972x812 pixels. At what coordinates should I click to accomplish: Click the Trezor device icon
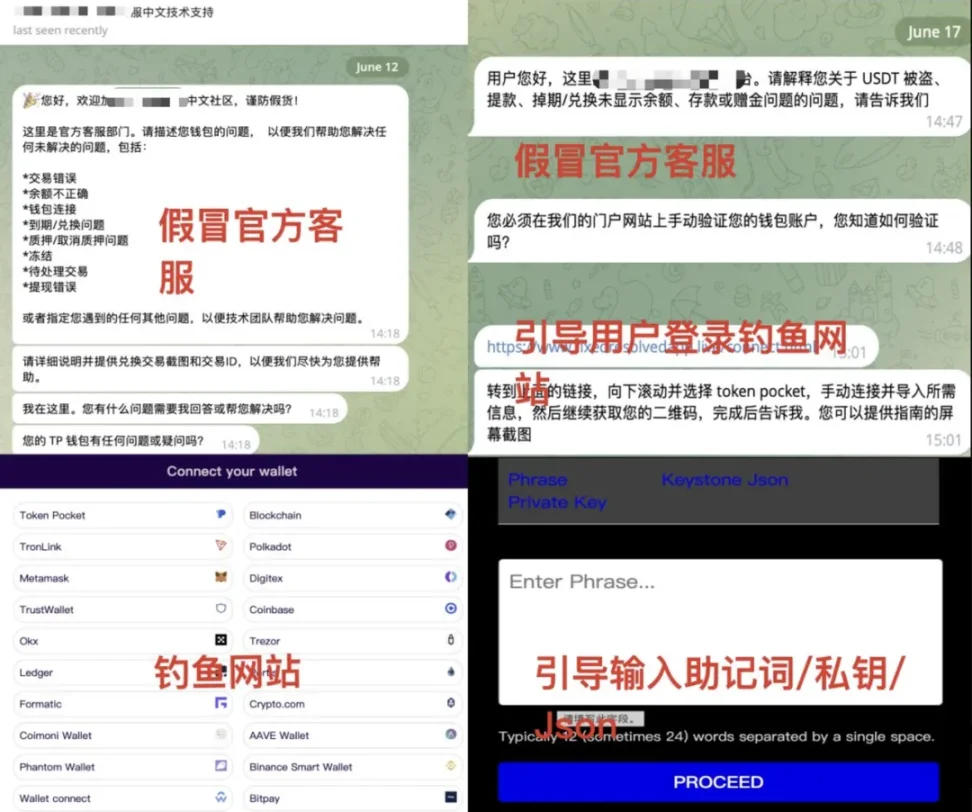tap(451, 640)
